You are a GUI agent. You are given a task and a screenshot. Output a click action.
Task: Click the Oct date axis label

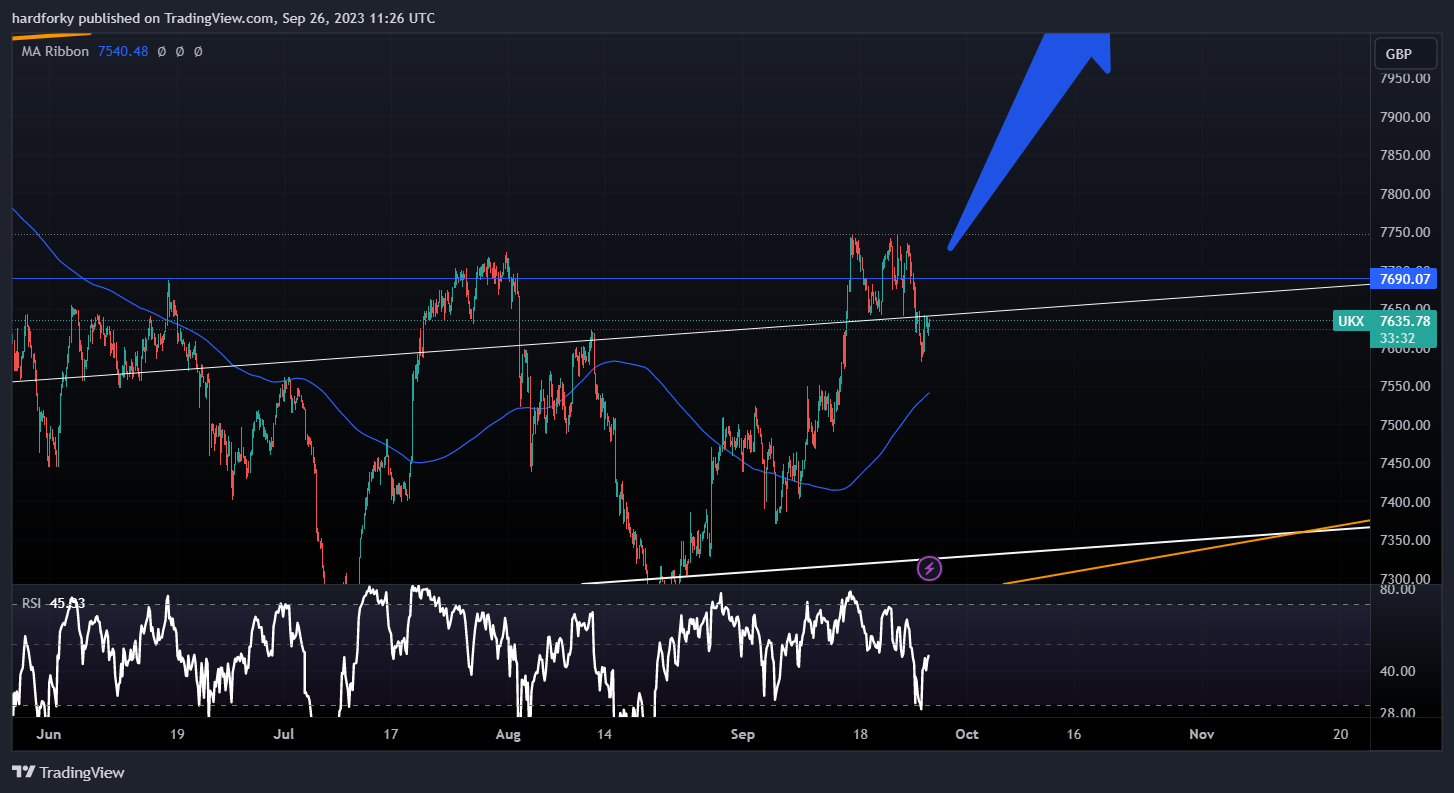(966, 734)
